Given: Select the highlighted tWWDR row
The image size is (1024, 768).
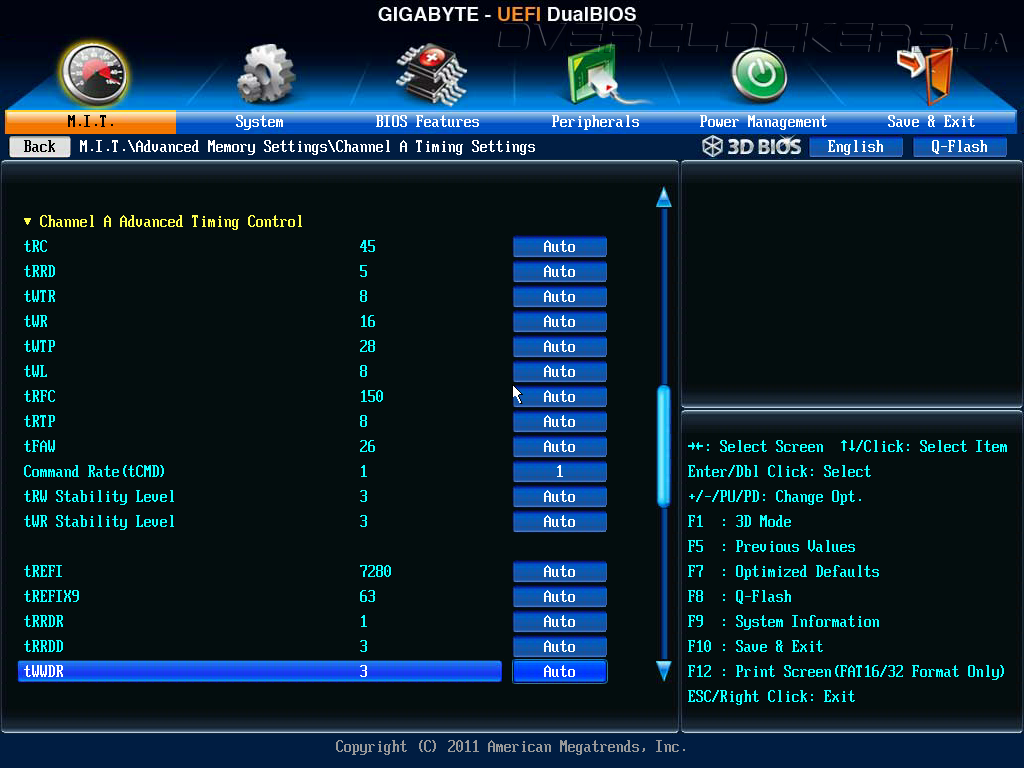Looking at the screenshot, I should click(x=260, y=671).
